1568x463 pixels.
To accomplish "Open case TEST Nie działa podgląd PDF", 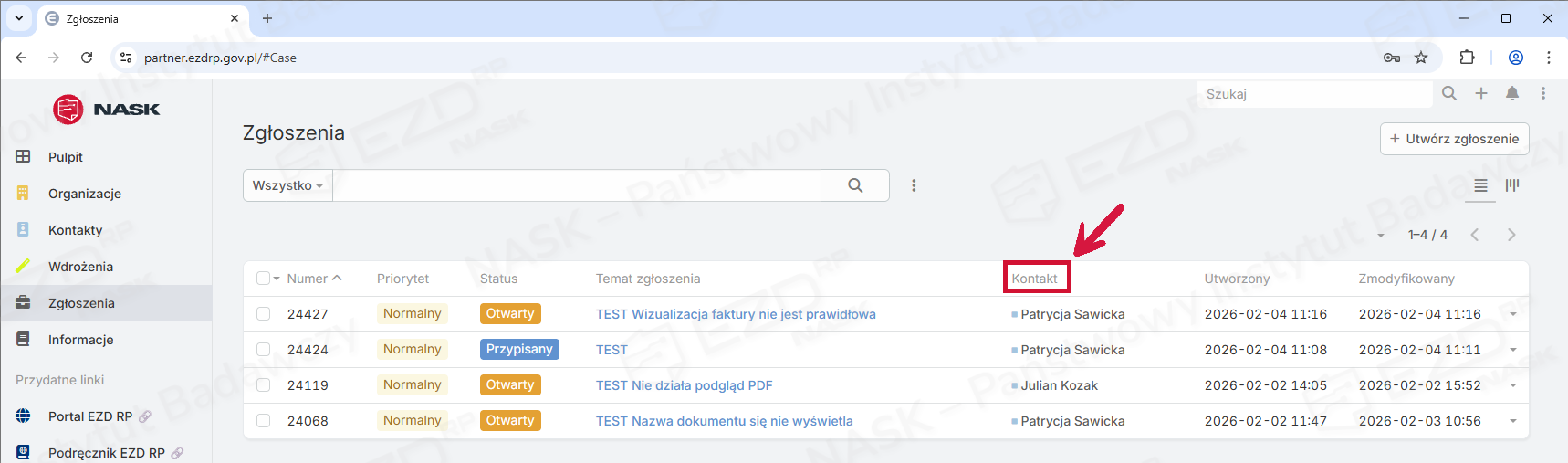I will tap(684, 385).
